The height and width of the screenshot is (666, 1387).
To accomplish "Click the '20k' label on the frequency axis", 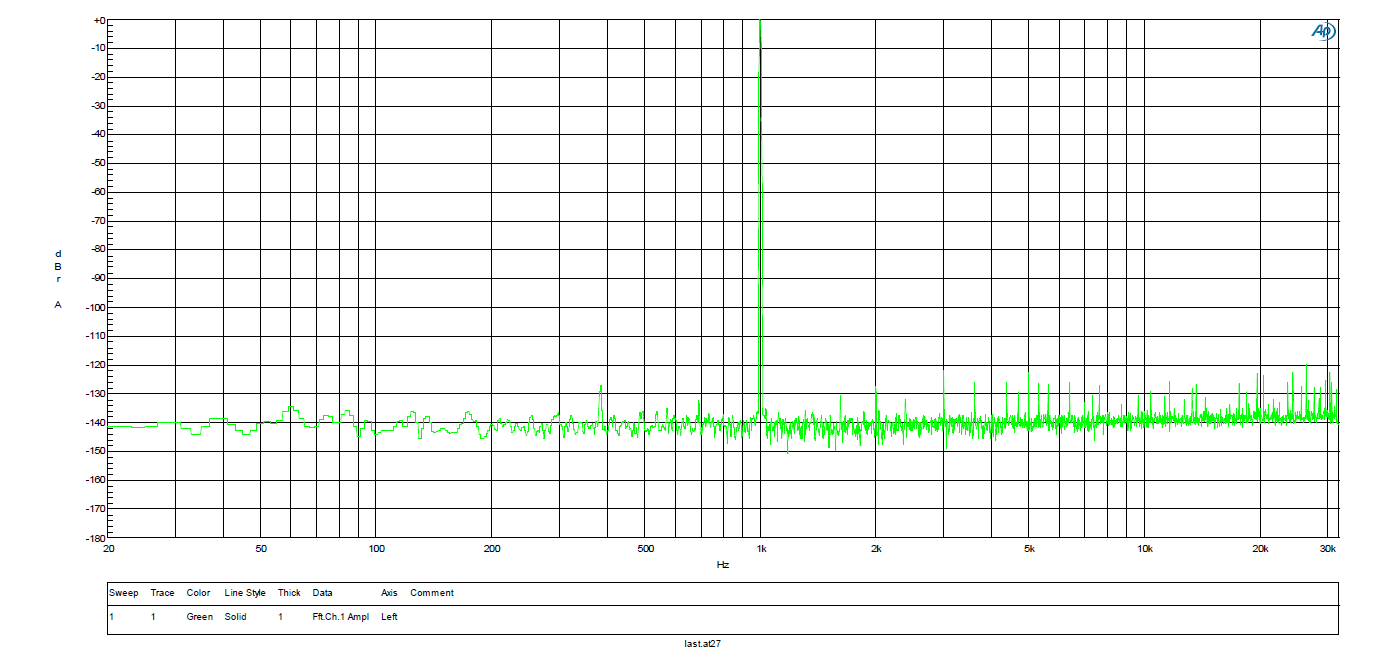I will [1261, 549].
